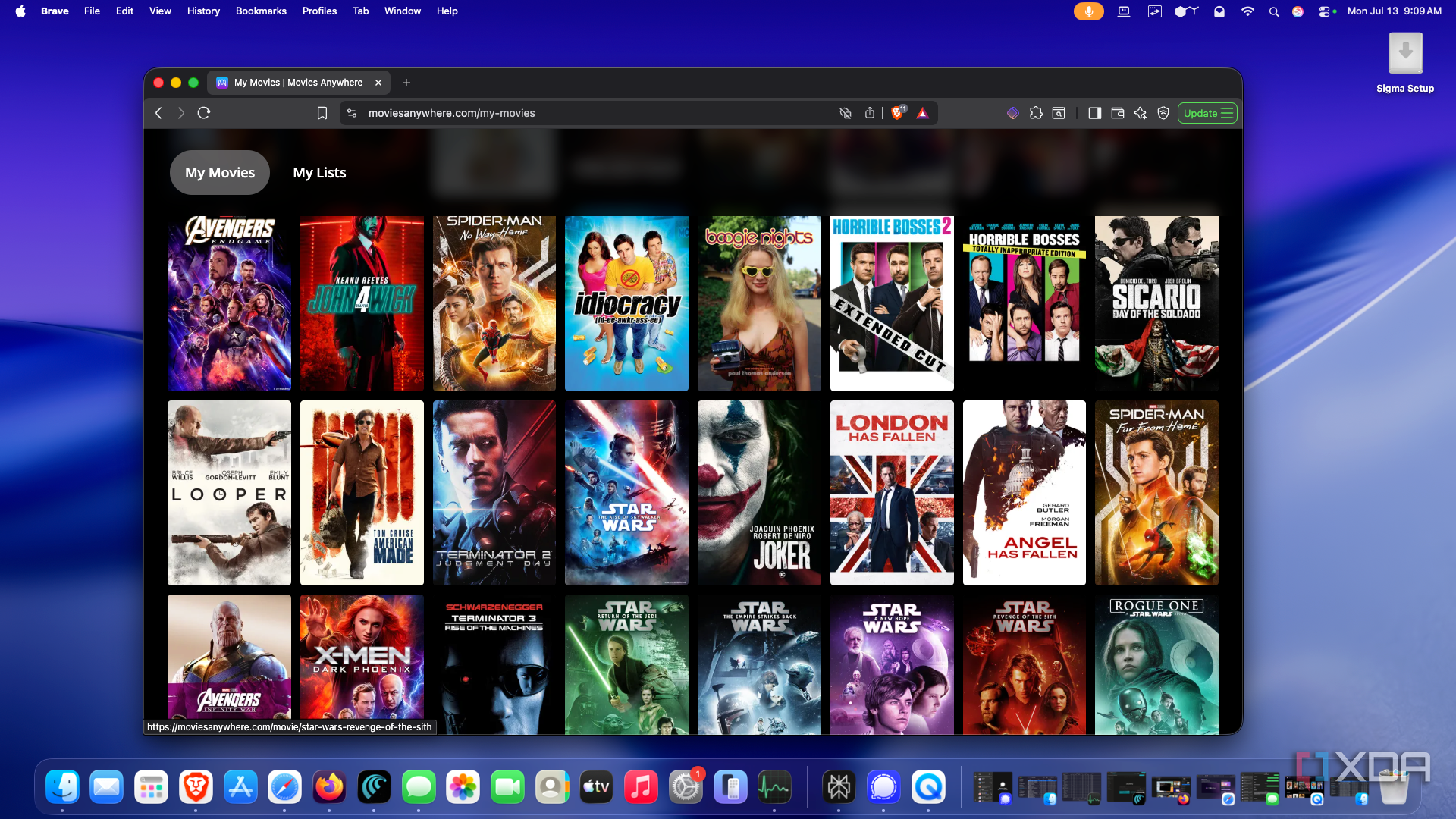Open the Boogie Nights poster
Viewport: 1456px width, 819px height.
point(759,303)
